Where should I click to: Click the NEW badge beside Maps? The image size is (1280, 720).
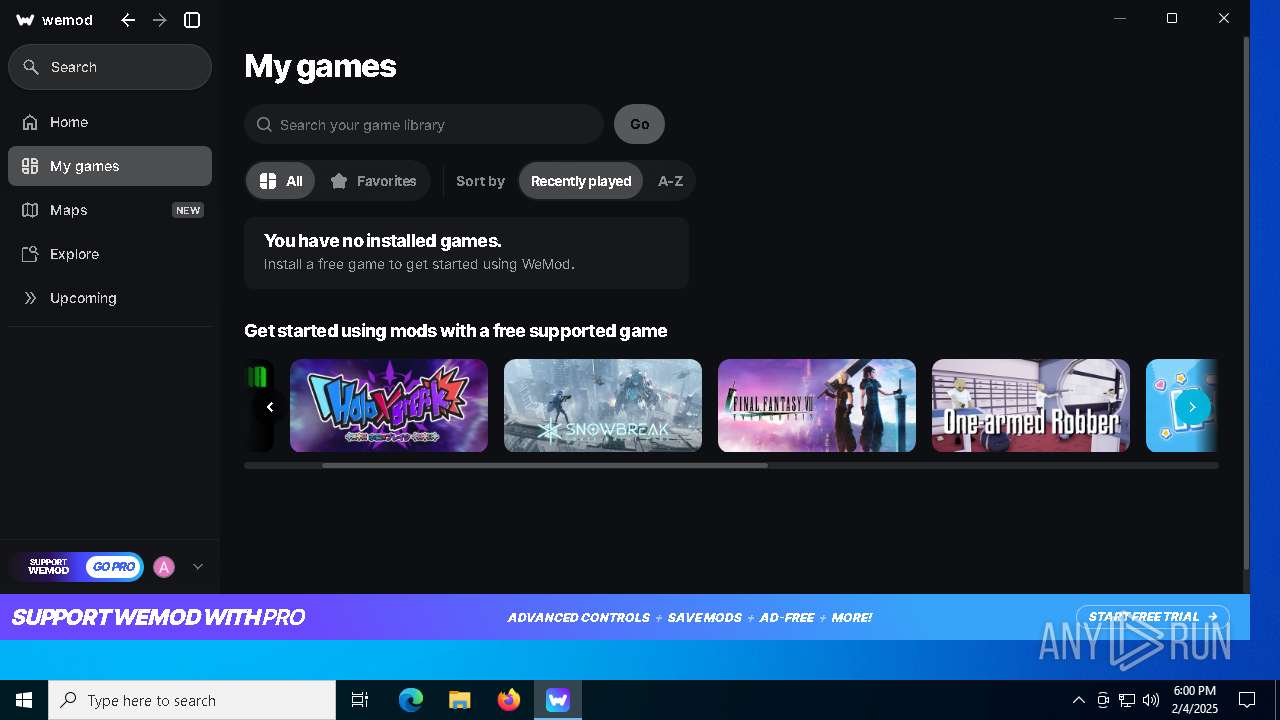tap(188, 210)
